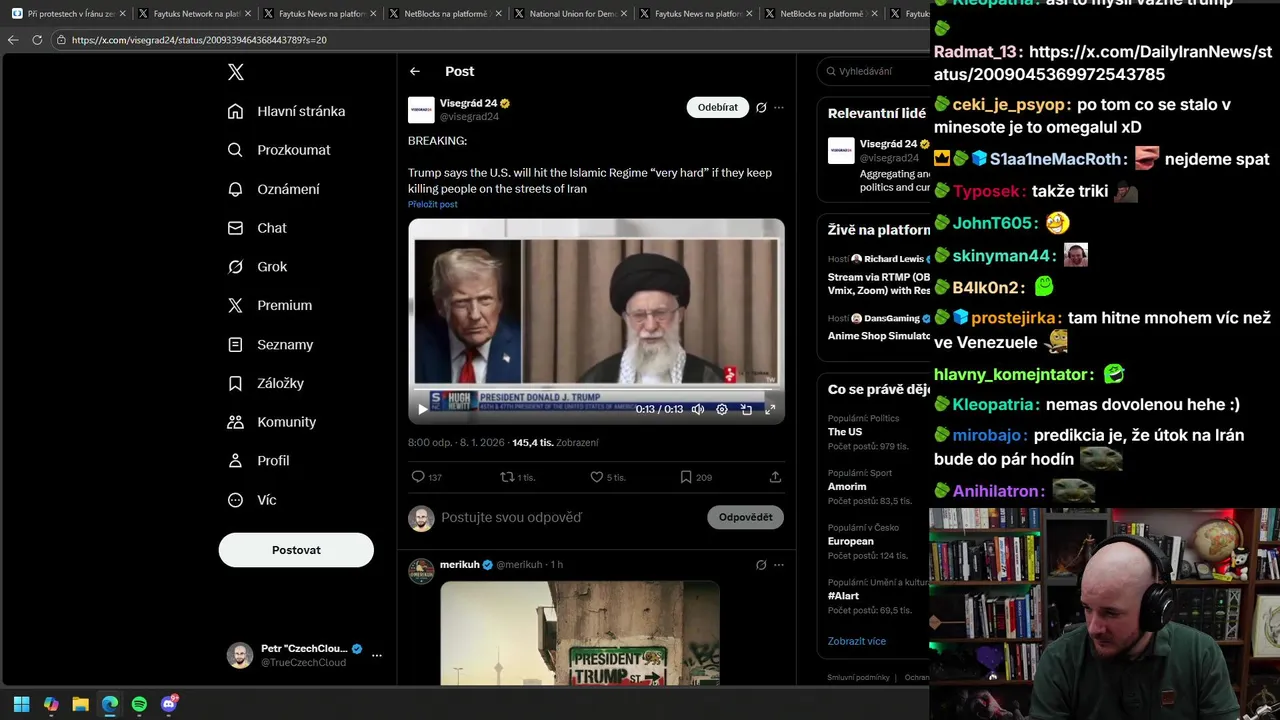The width and height of the screenshot is (1280, 720).
Task: Click the Postovat button
Action: (x=296, y=550)
